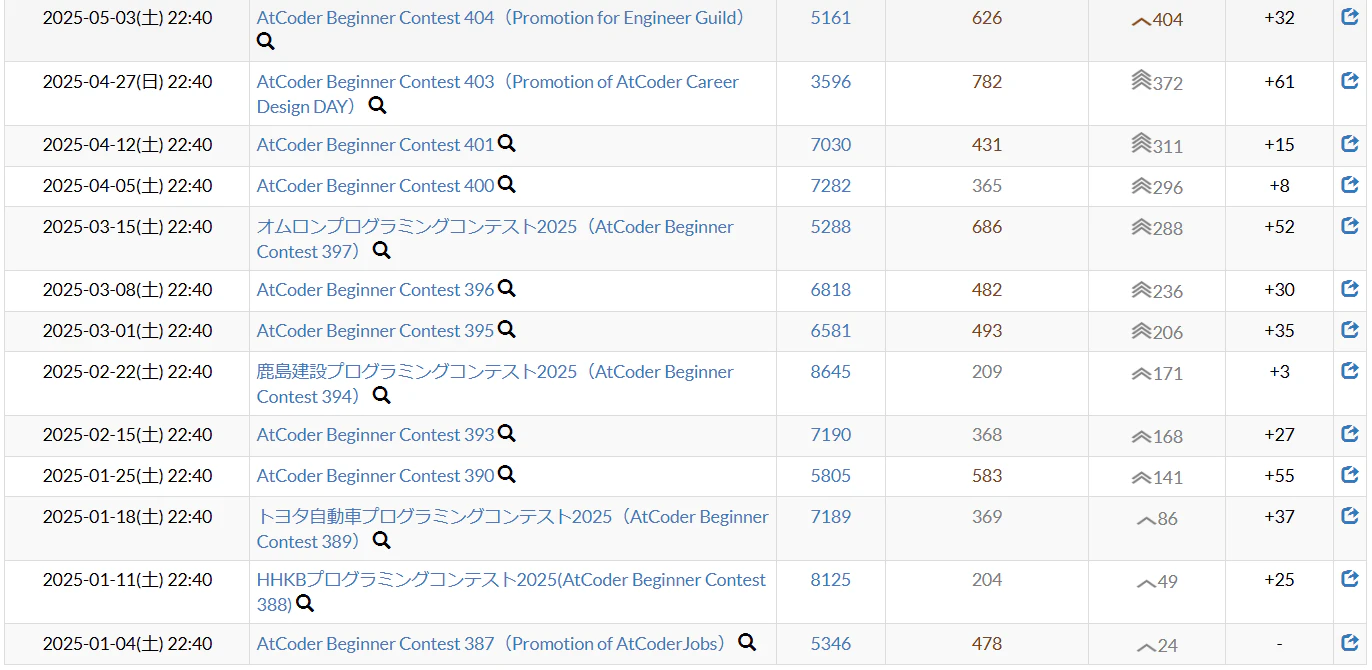Click rank link 7282
The height and width of the screenshot is (670, 1372).
pos(831,186)
